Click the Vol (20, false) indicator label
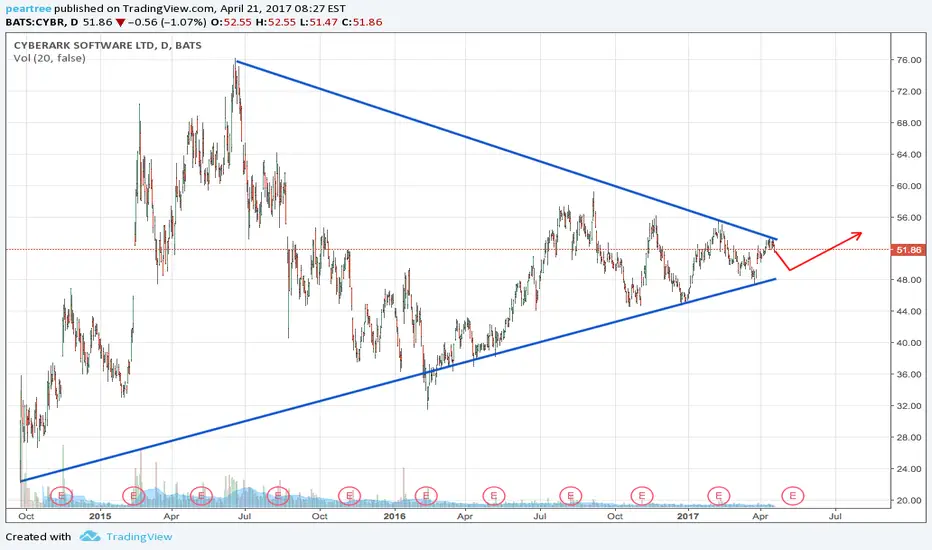Image resolution: width=932 pixels, height=550 pixels. 49,58
